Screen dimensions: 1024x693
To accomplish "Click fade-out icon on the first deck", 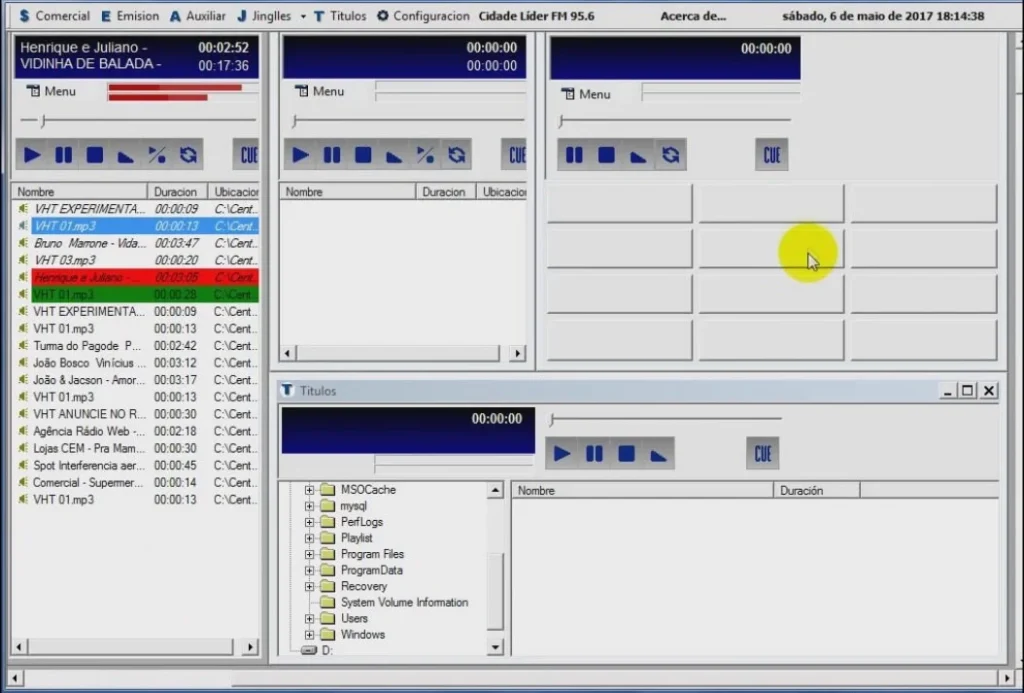I will click(126, 155).
